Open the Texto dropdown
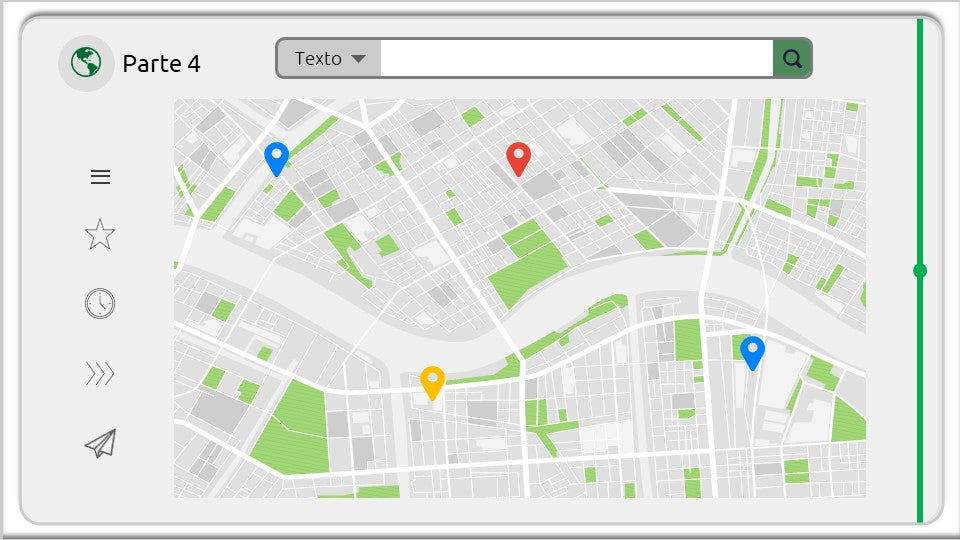The image size is (960, 540). pyautogui.click(x=329, y=59)
